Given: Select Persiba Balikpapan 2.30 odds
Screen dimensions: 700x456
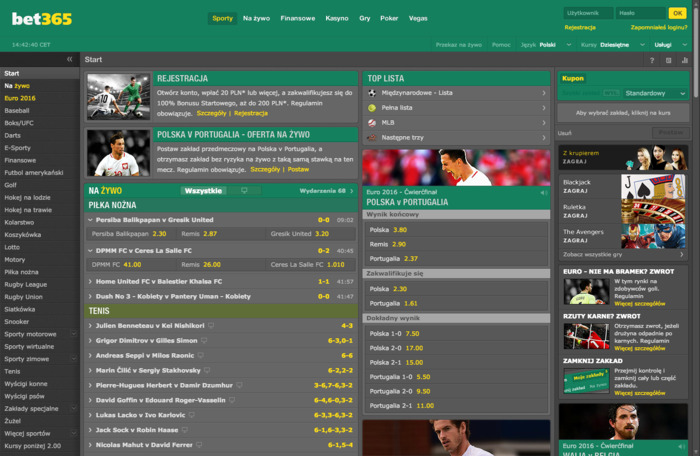Looking at the screenshot, I should pos(131,234).
